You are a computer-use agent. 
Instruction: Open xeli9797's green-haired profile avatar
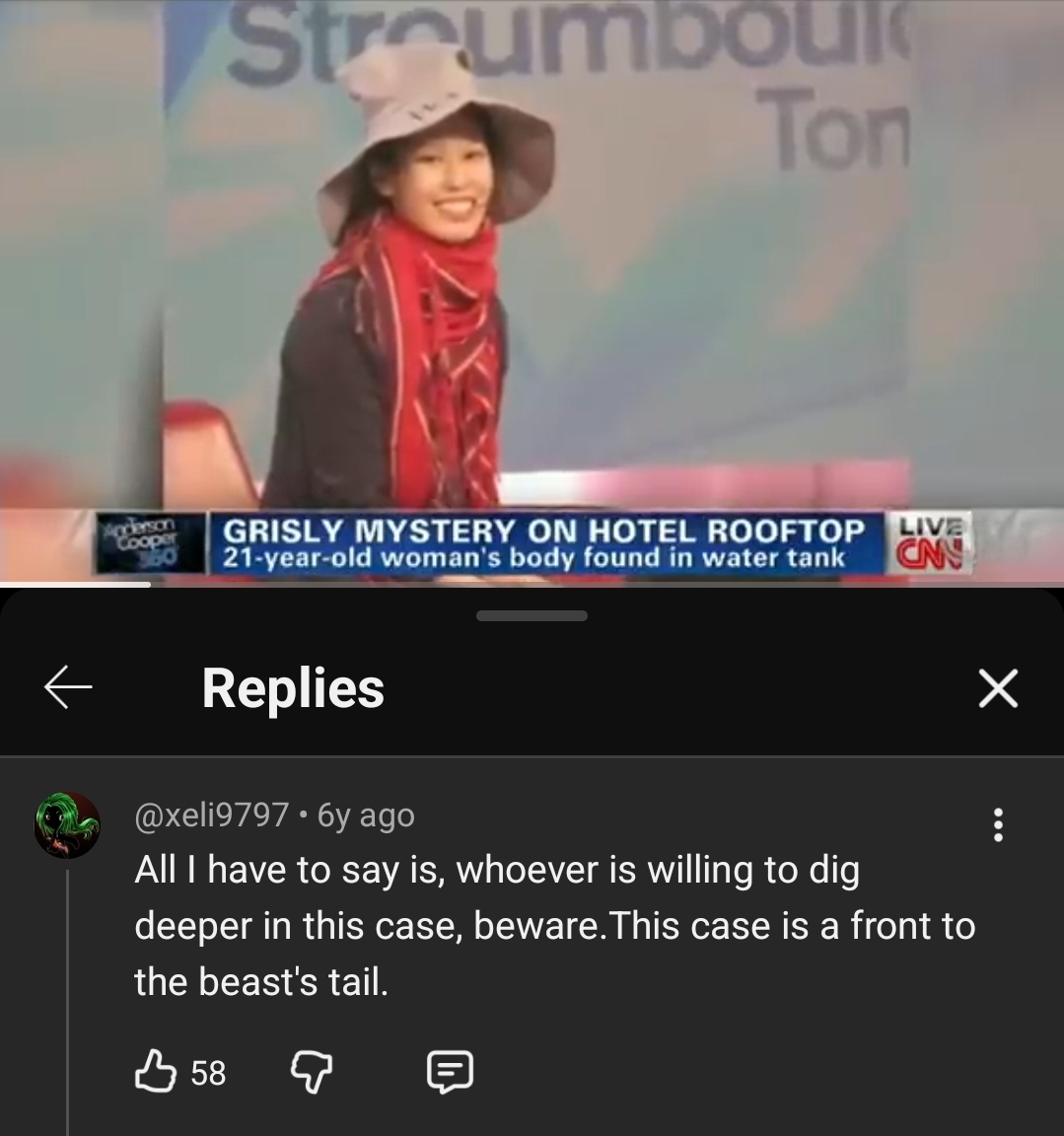tap(67, 825)
